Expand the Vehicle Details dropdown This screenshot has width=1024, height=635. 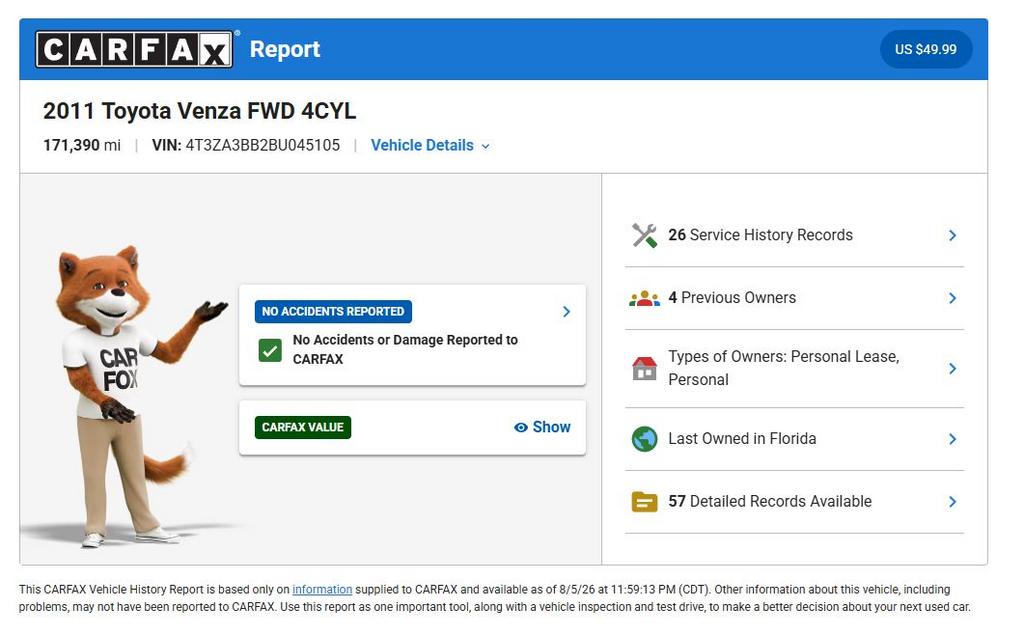tap(430, 145)
